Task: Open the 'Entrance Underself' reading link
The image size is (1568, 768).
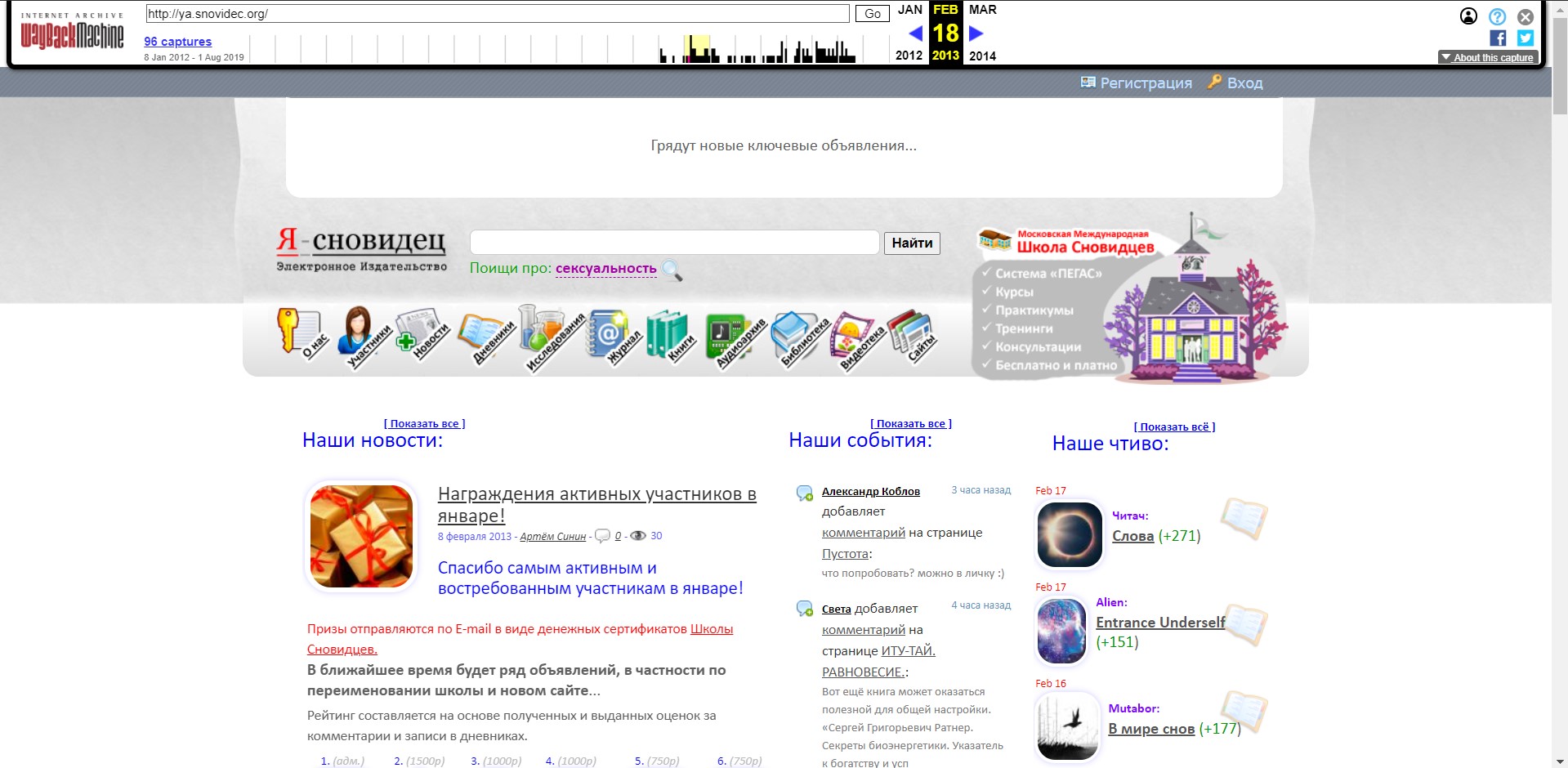Action: 1160,622
